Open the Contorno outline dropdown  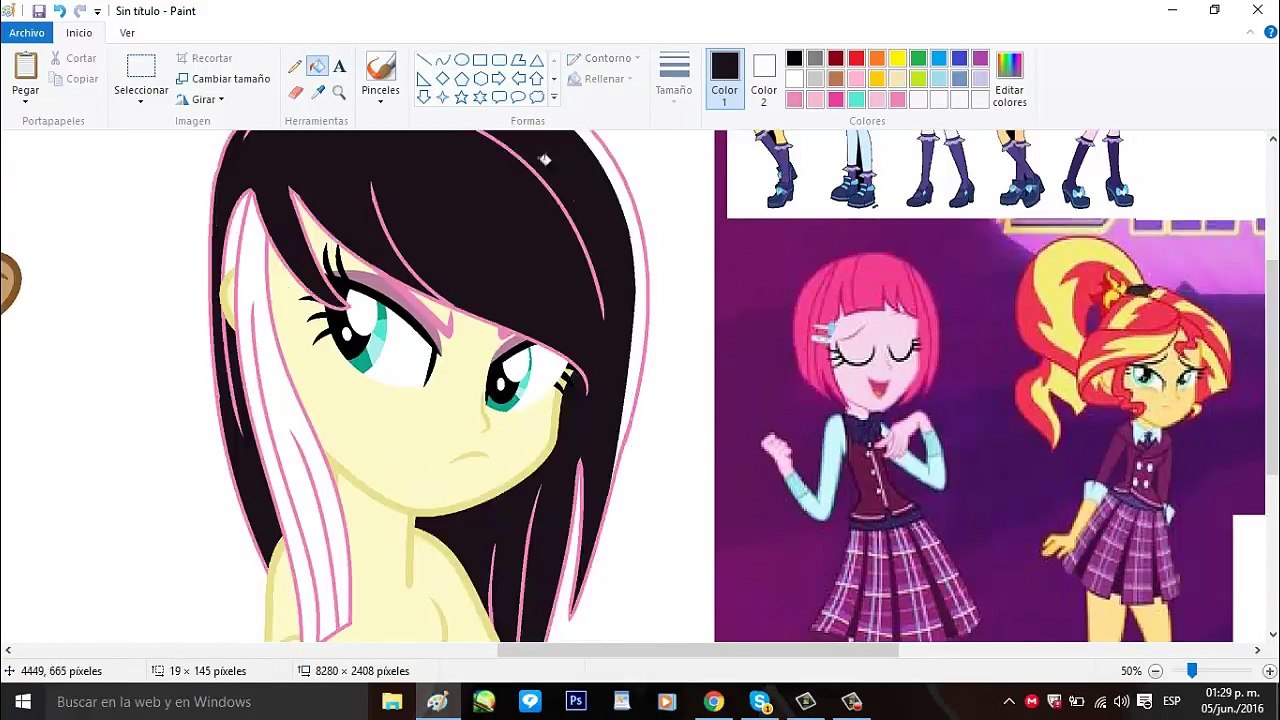(x=604, y=58)
